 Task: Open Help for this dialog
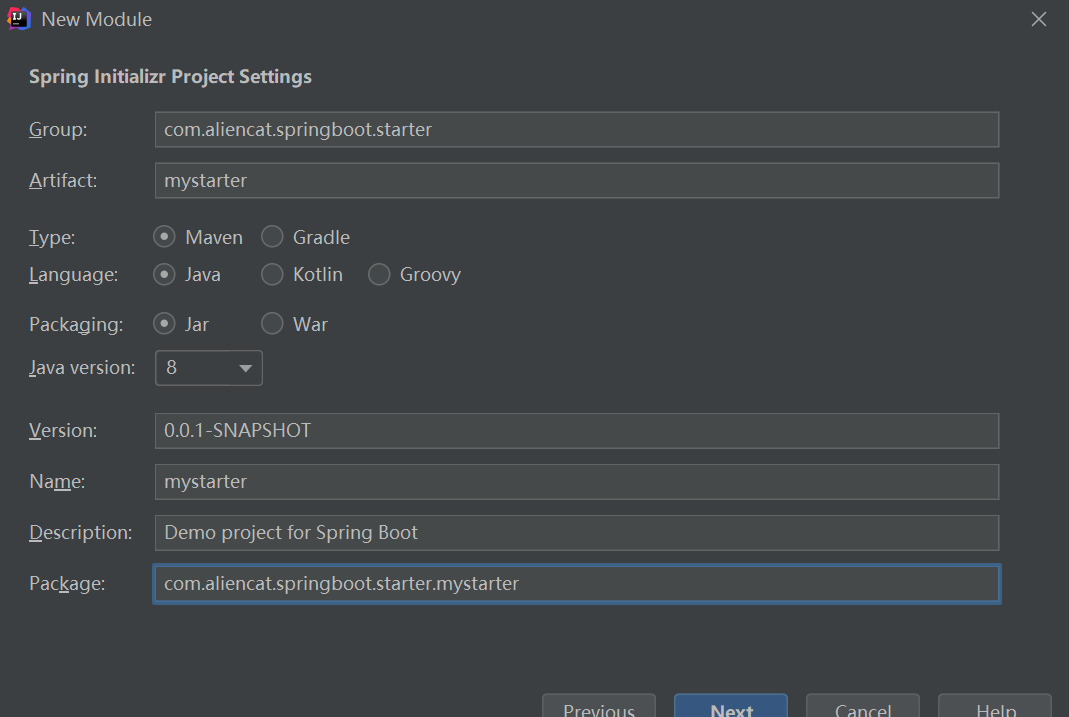[995, 706]
